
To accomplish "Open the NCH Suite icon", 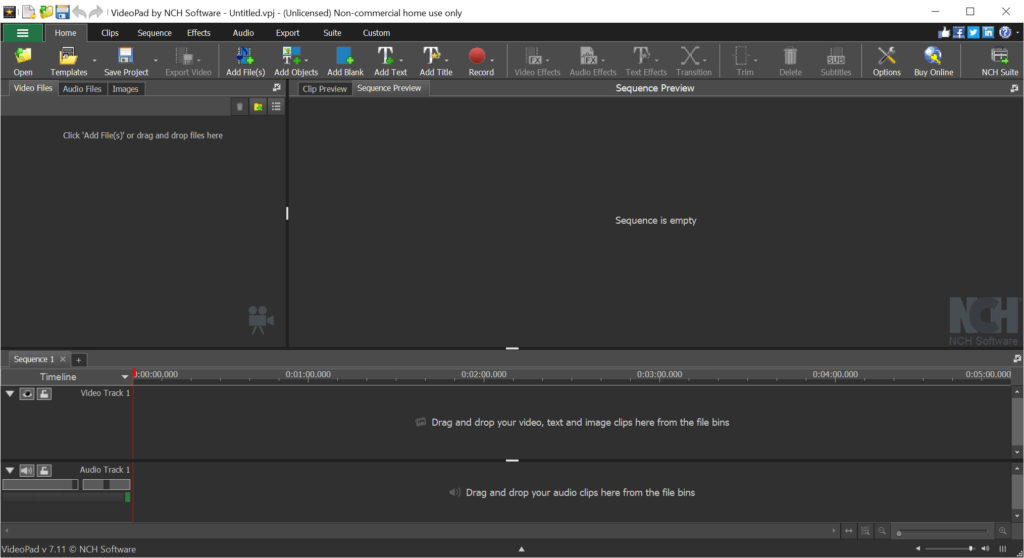I will [x=999, y=61].
